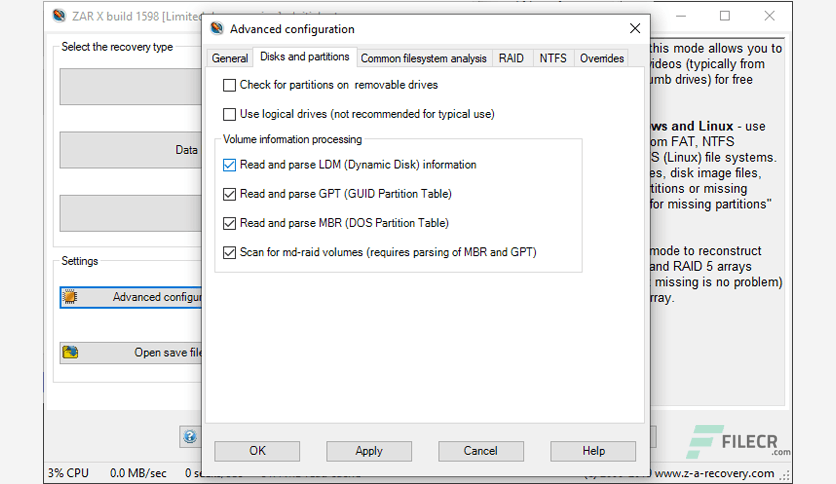Viewport: 836px width, 484px height.
Task: Click the Advanced configuration chip icon
Action: click(x=70, y=297)
